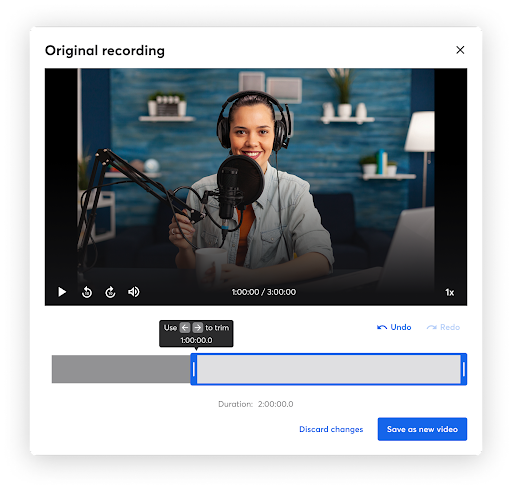Click the right arrow key in the trim tooltip
The image size is (512, 489).
pyautogui.click(x=198, y=328)
